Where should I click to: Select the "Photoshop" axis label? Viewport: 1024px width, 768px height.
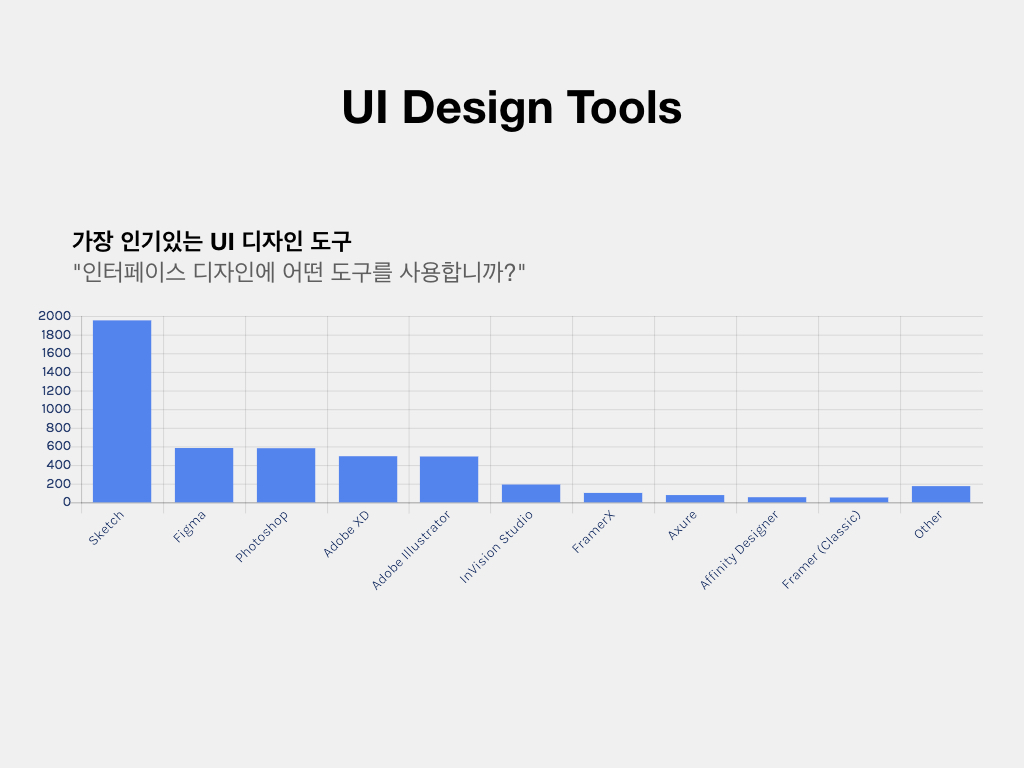coord(262,536)
